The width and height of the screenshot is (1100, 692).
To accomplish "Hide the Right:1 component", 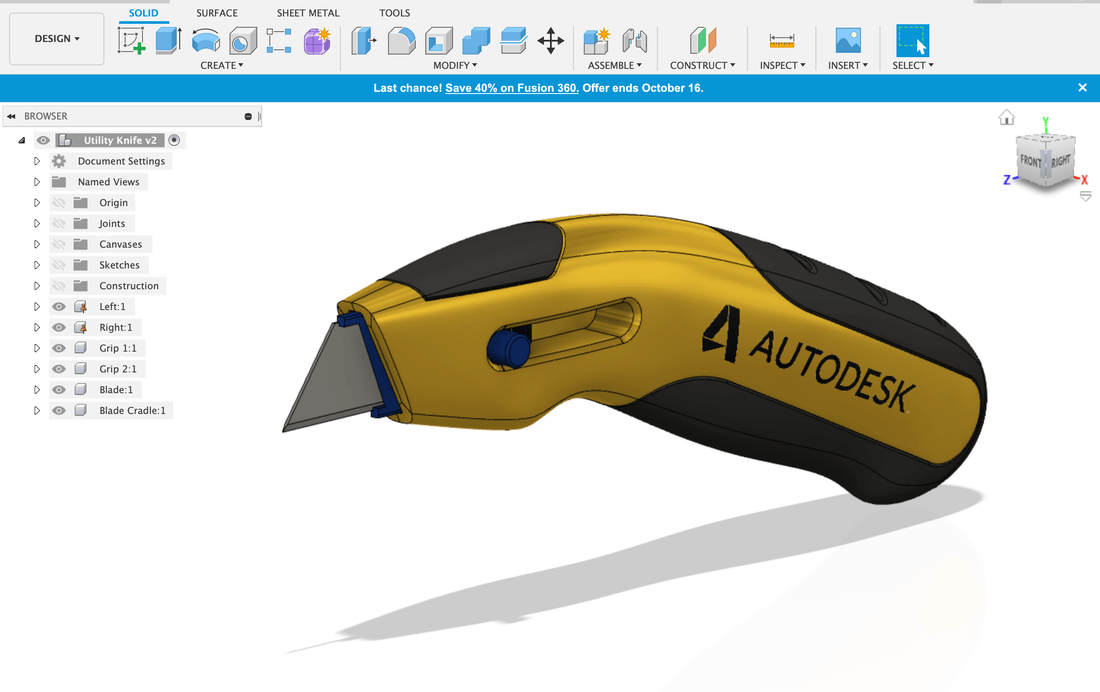I will coord(59,327).
